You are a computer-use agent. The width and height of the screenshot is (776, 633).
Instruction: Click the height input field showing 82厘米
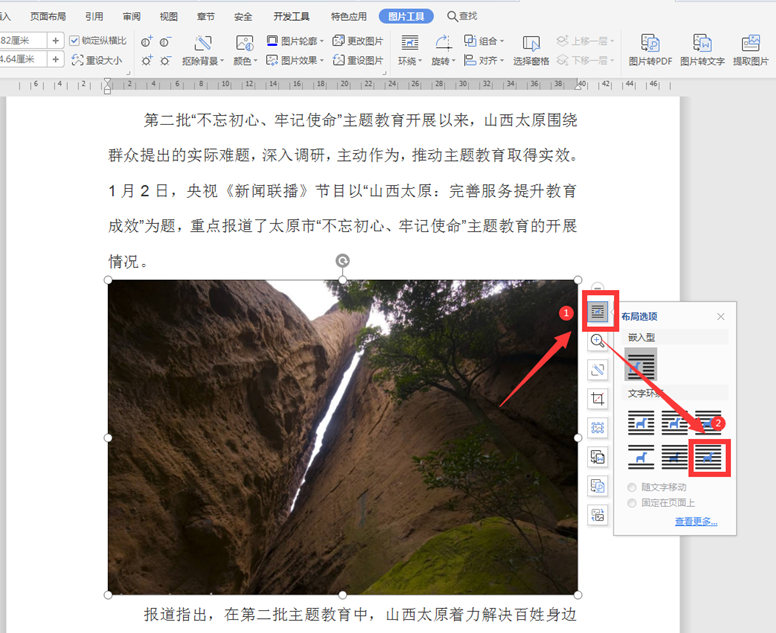(x=23, y=41)
